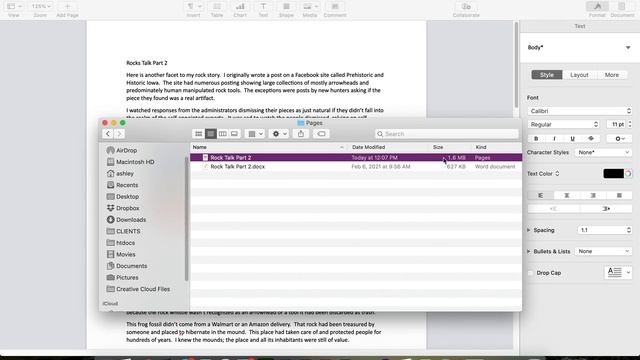Enable the Drop Cap checkbox

(x=530, y=273)
